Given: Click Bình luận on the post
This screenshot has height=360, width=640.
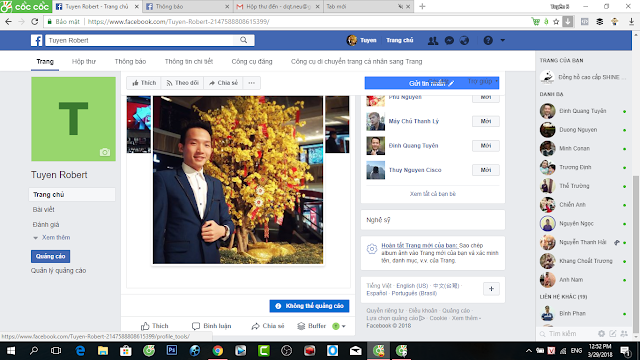Looking at the screenshot, I should [211, 326].
